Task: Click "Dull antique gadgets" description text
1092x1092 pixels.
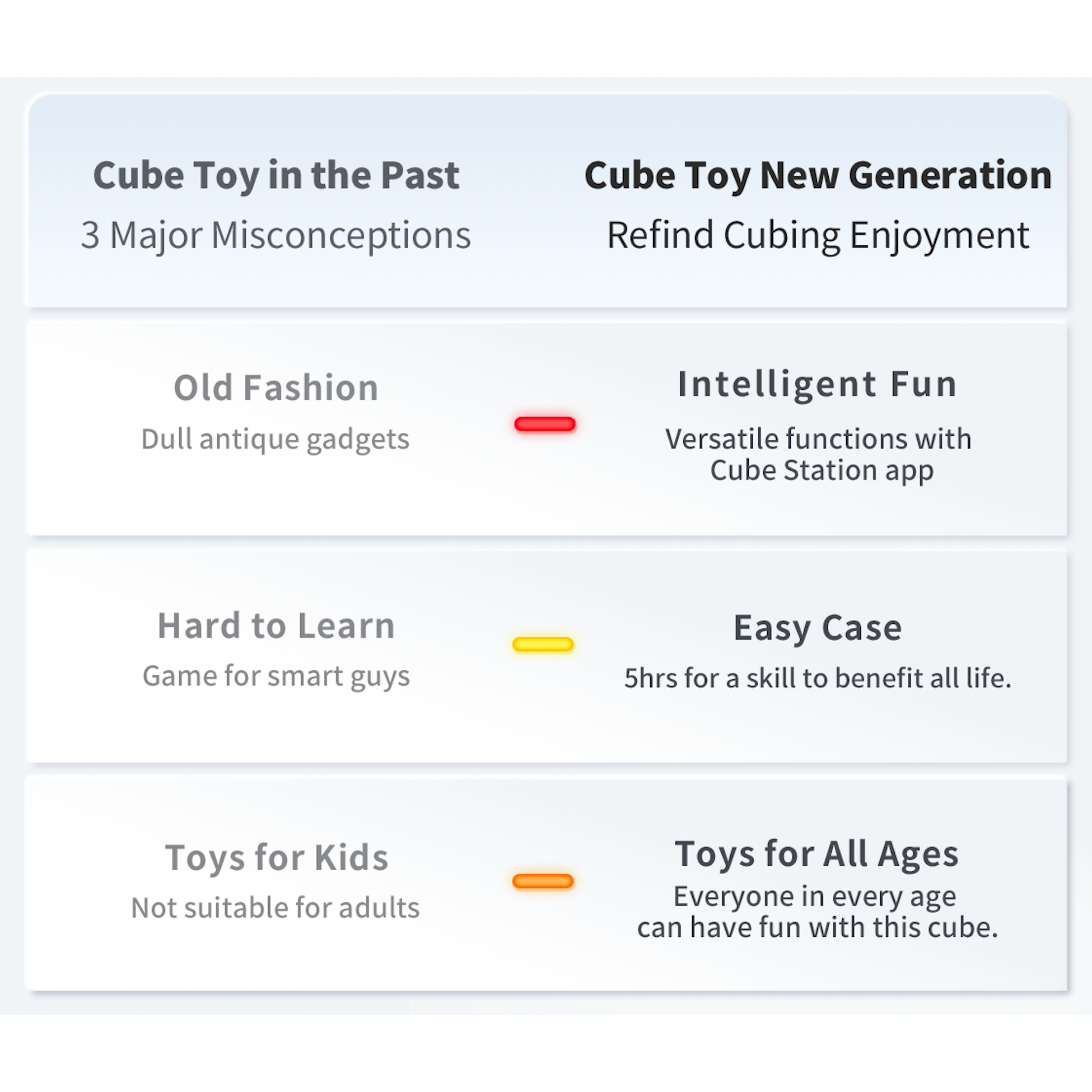Action: (276, 439)
